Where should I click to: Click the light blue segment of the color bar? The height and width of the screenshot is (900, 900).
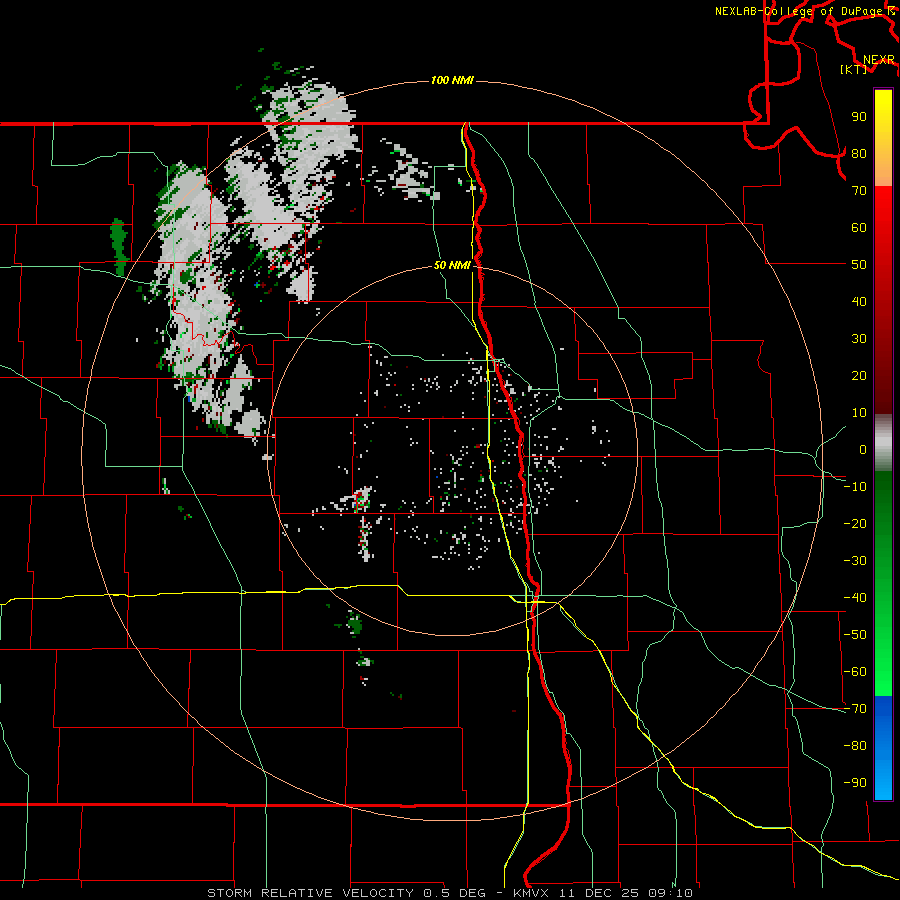coord(883,781)
